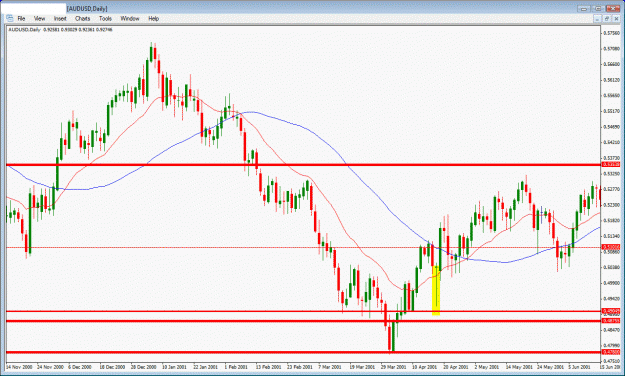Click the 0.55170 price axis label
The width and height of the screenshot is (625, 376).
tap(611, 111)
